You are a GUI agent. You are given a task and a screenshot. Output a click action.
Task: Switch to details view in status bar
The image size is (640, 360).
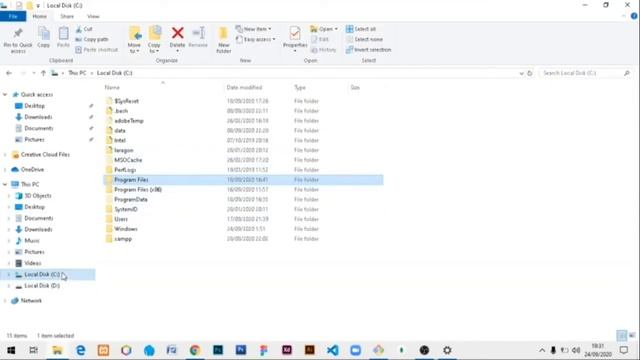621,336
